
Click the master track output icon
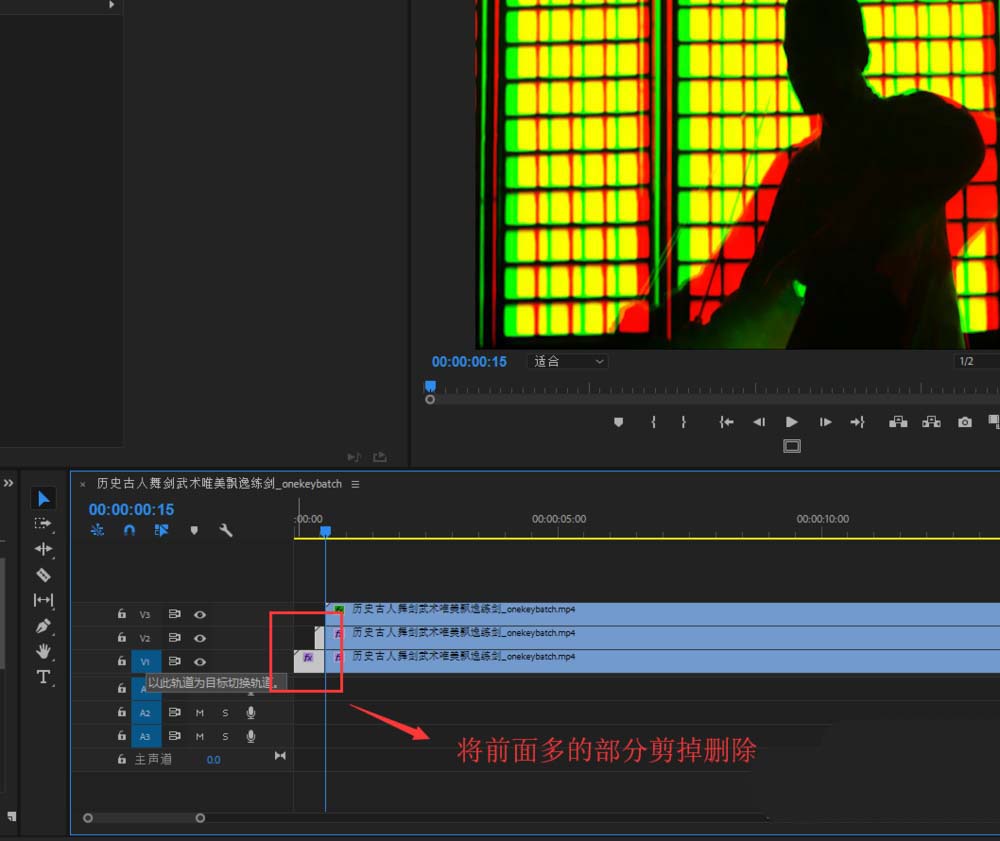(x=280, y=756)
